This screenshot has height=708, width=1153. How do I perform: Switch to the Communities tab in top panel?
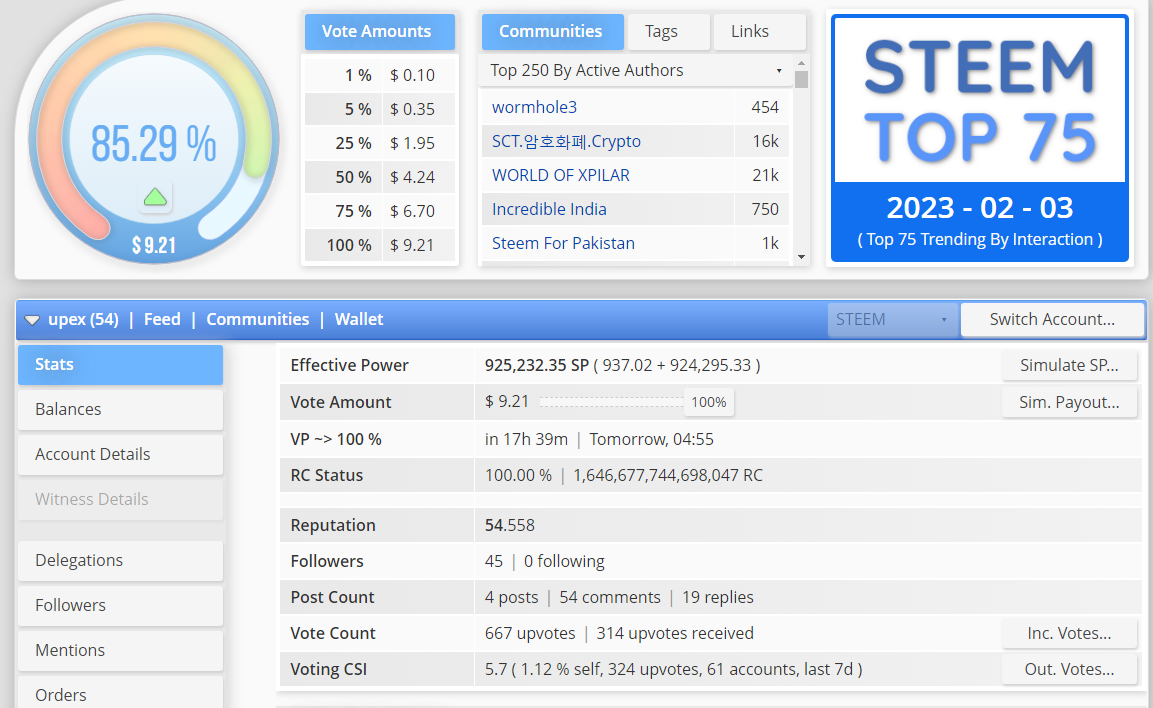[x=552, y=32]
